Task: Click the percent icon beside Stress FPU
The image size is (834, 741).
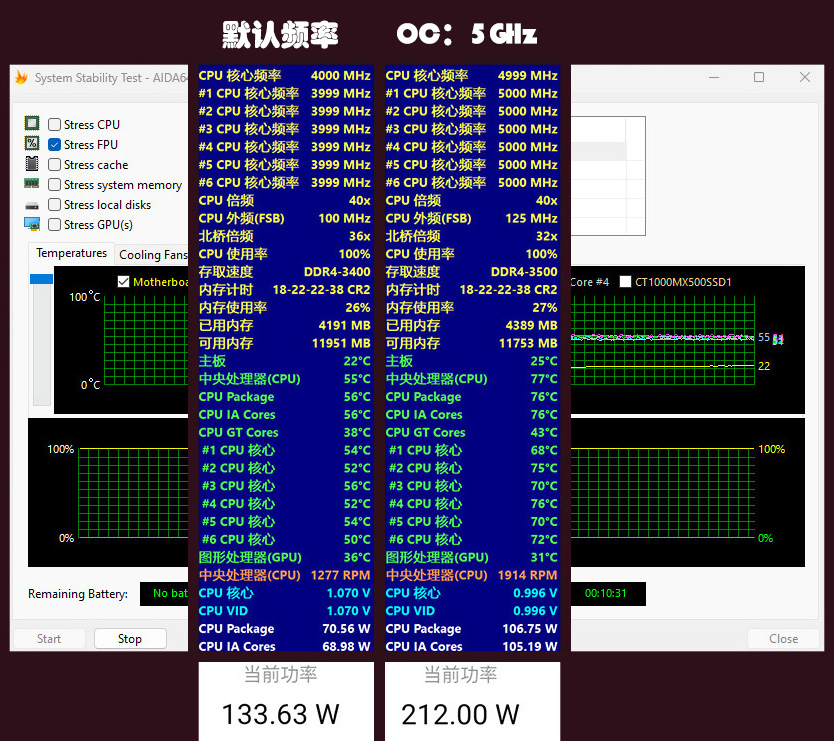Action: click(x=33, y=144)
